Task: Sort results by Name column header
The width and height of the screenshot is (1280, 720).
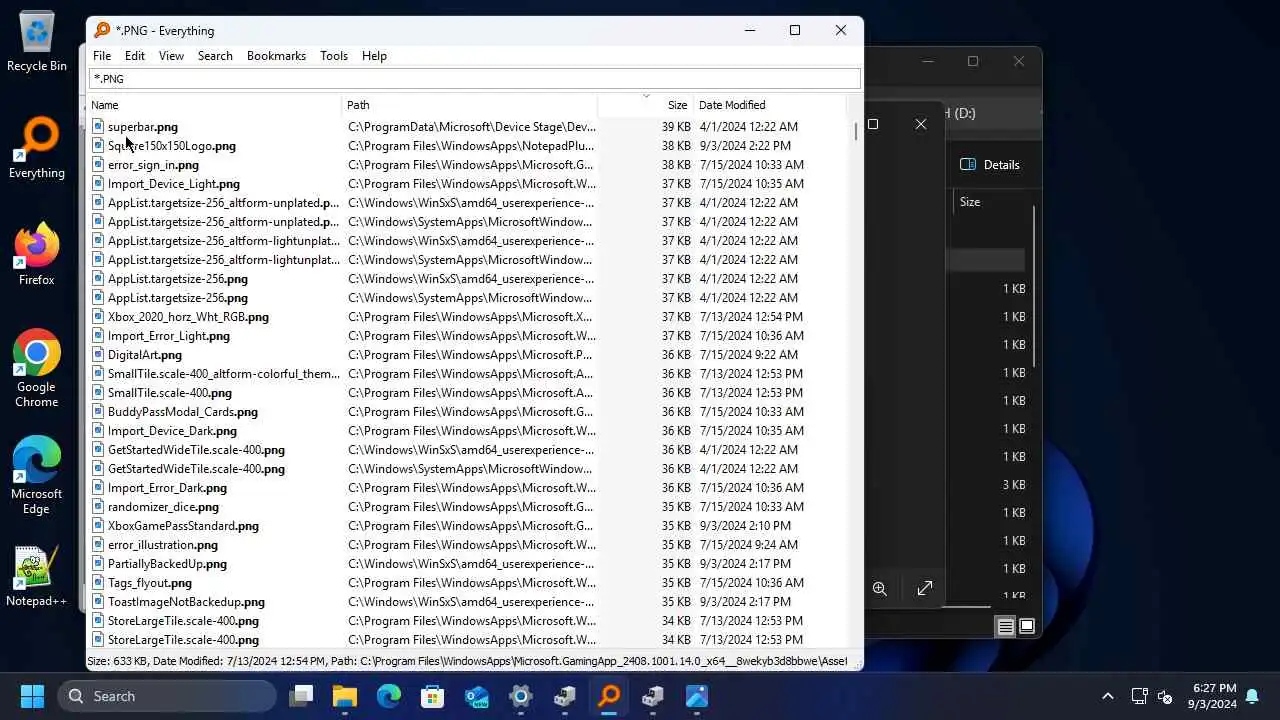Action: (214, 105)
